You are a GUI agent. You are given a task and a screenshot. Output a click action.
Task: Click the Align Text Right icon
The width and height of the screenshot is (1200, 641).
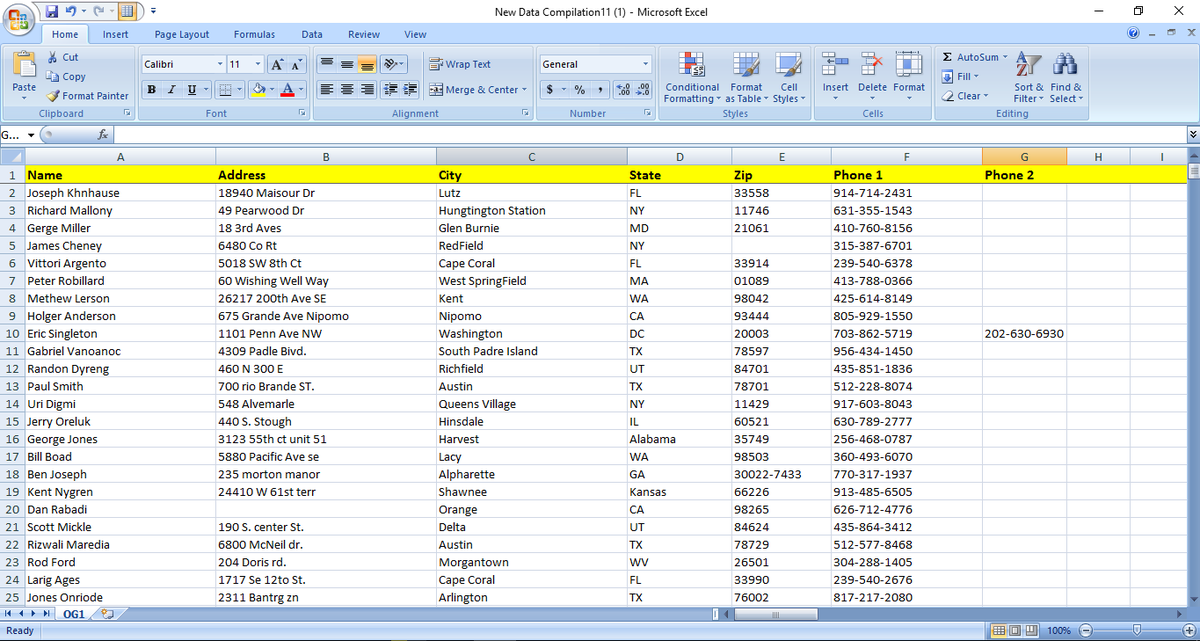coord(366,90)
